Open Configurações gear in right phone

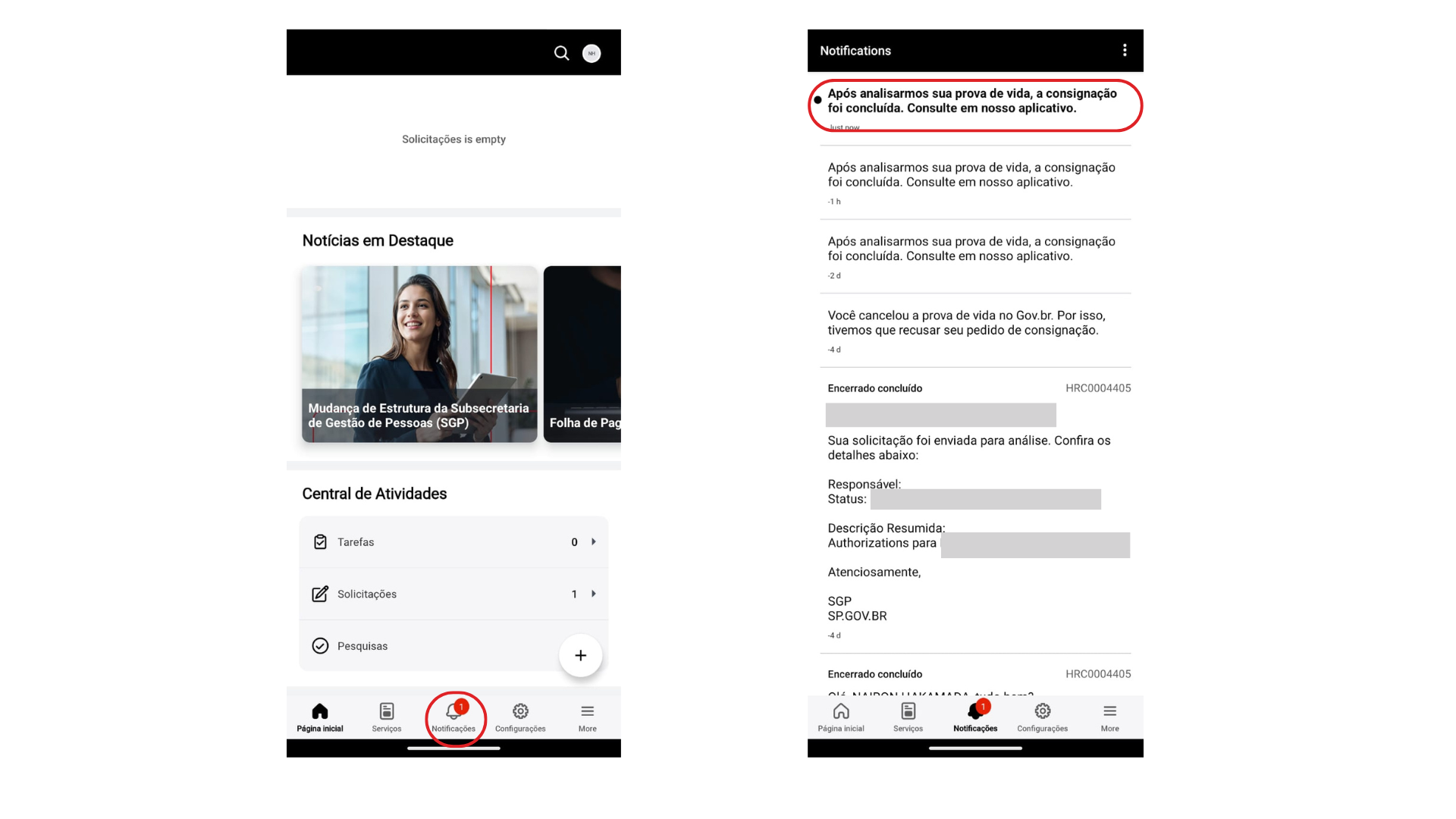1043,716
